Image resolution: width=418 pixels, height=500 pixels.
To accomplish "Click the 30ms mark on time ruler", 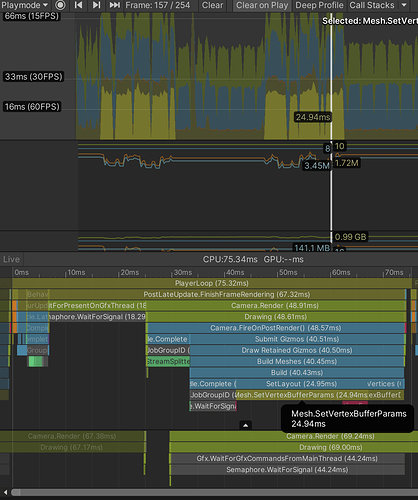I will tap(183, 272).
